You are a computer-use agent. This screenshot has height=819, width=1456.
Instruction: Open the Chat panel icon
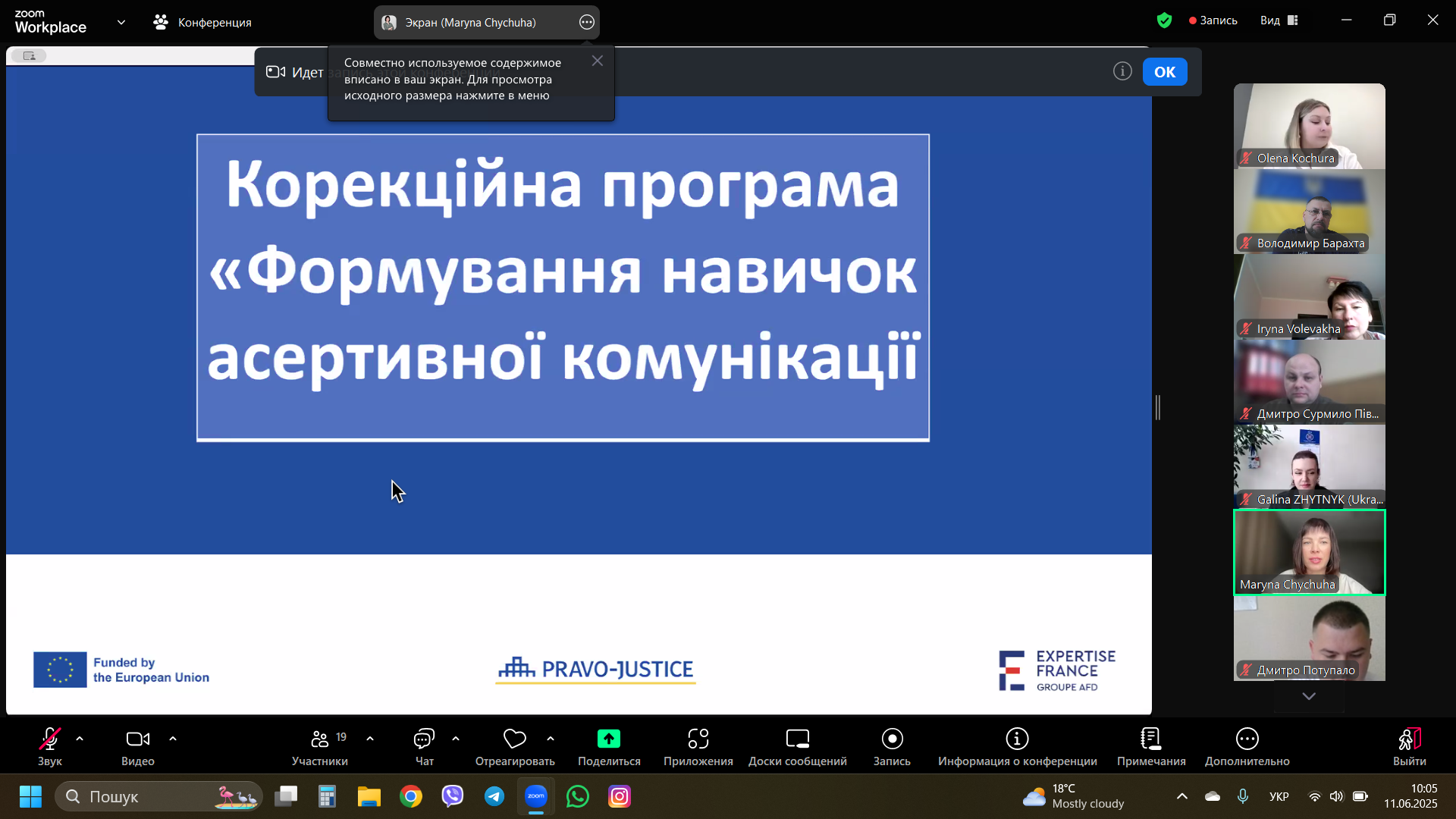[424, 739]
